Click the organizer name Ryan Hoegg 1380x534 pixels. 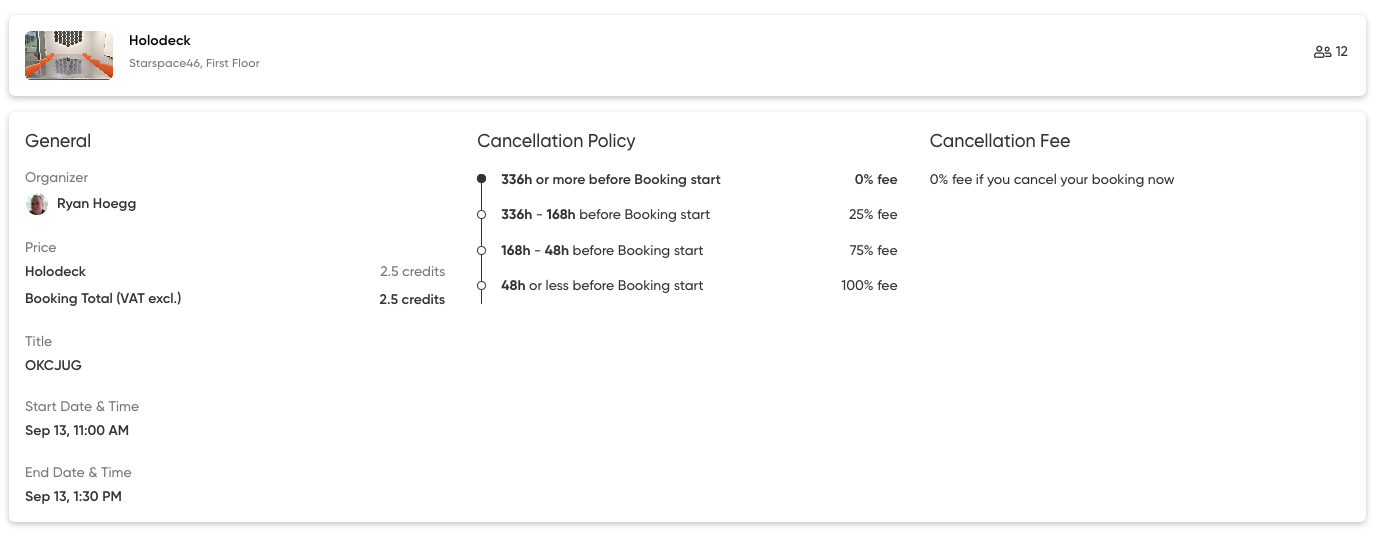[x=96, y=204]
